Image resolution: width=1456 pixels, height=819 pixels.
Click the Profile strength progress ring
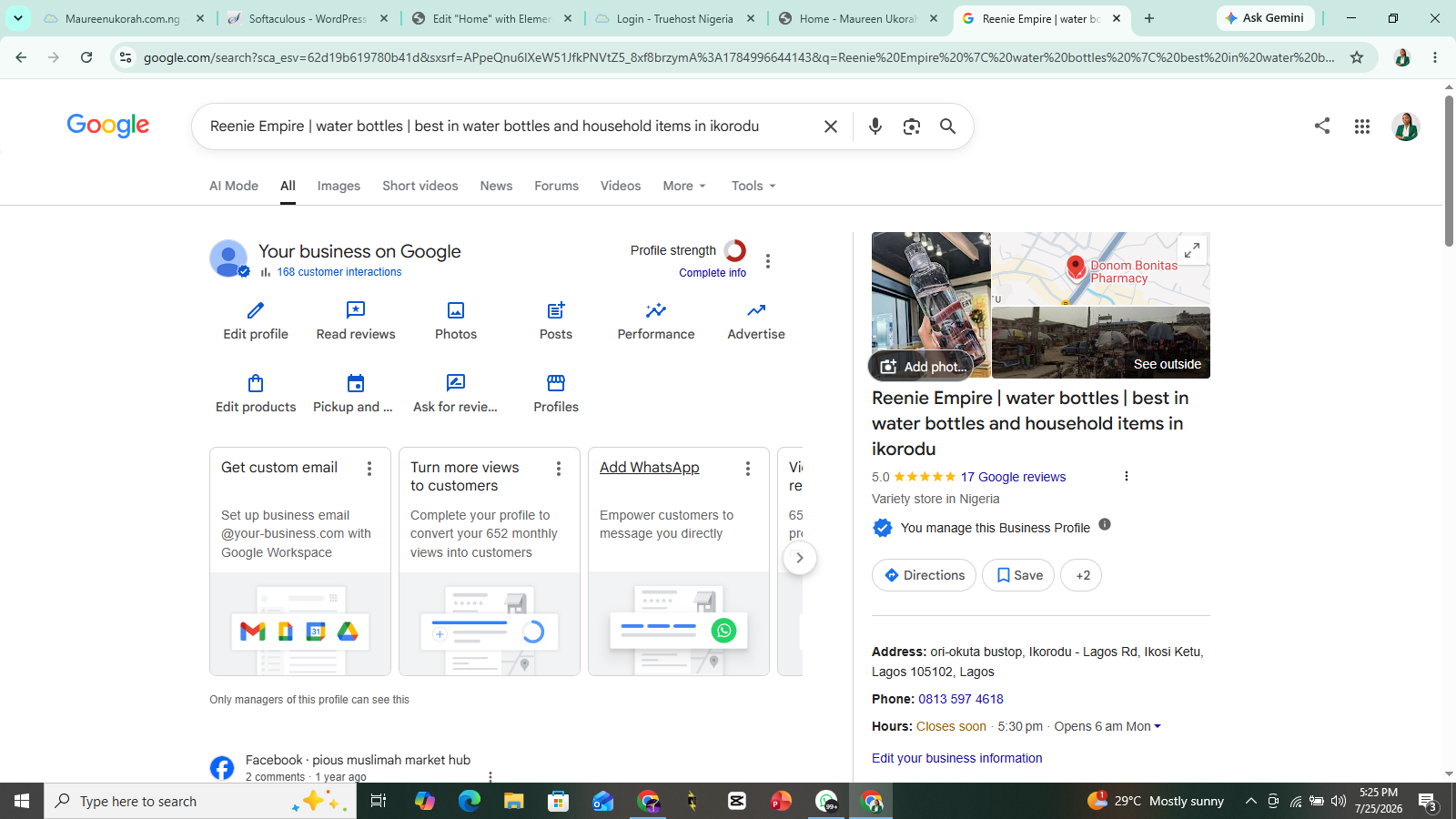pos(735,250)
